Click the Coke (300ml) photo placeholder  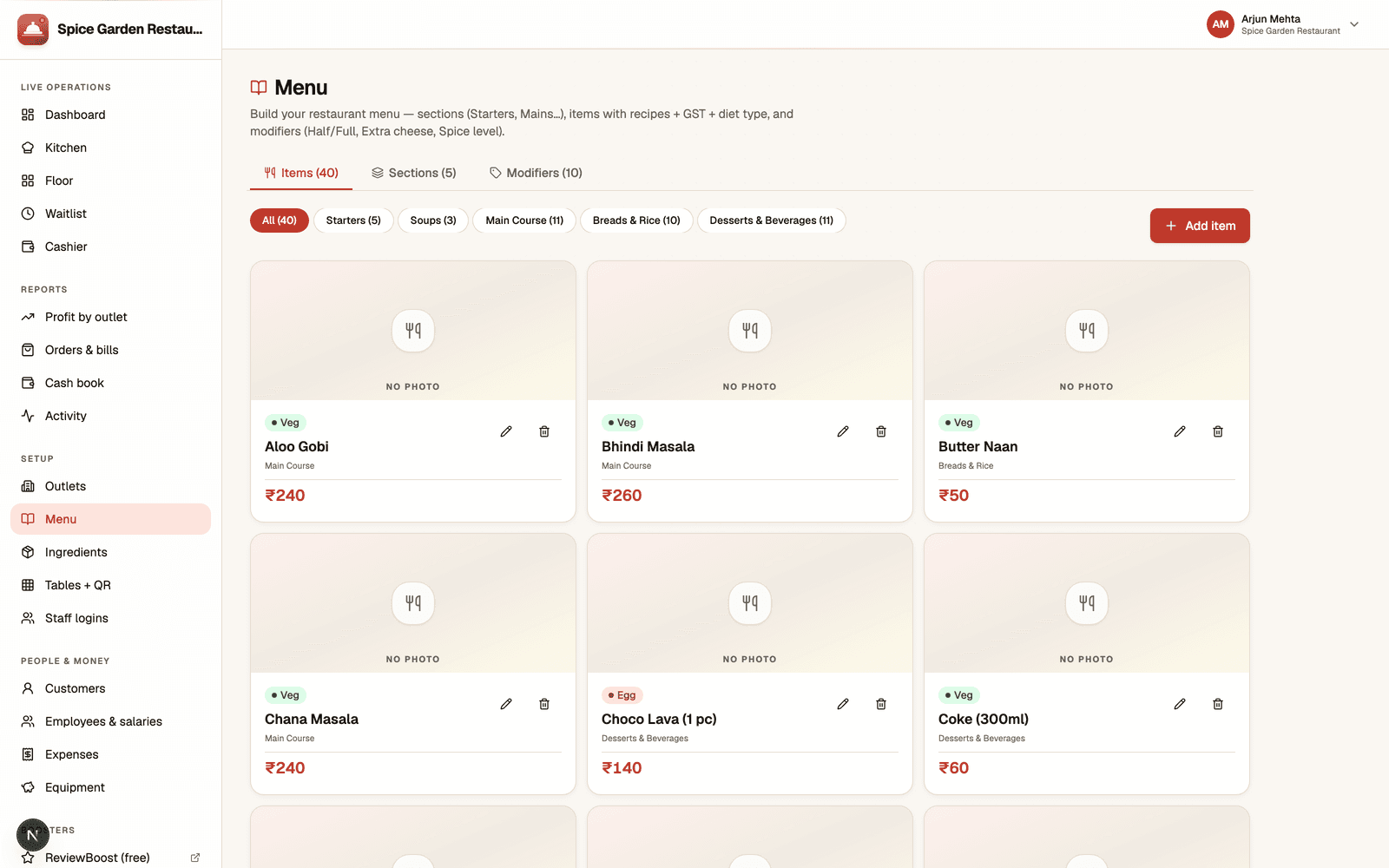(x=1087, y=603)
